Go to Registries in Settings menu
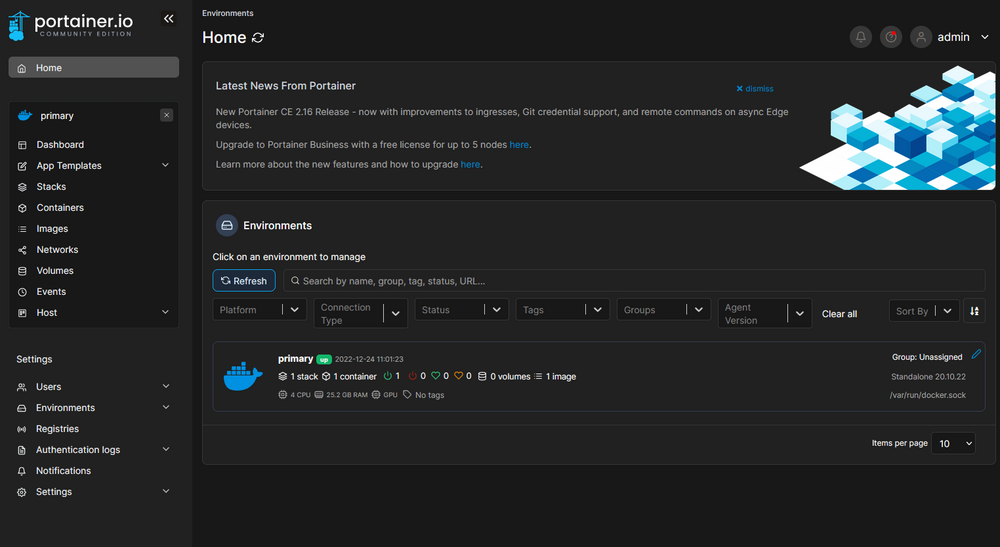The width and height of the screenshot is (1000, 547). [57, 429]
